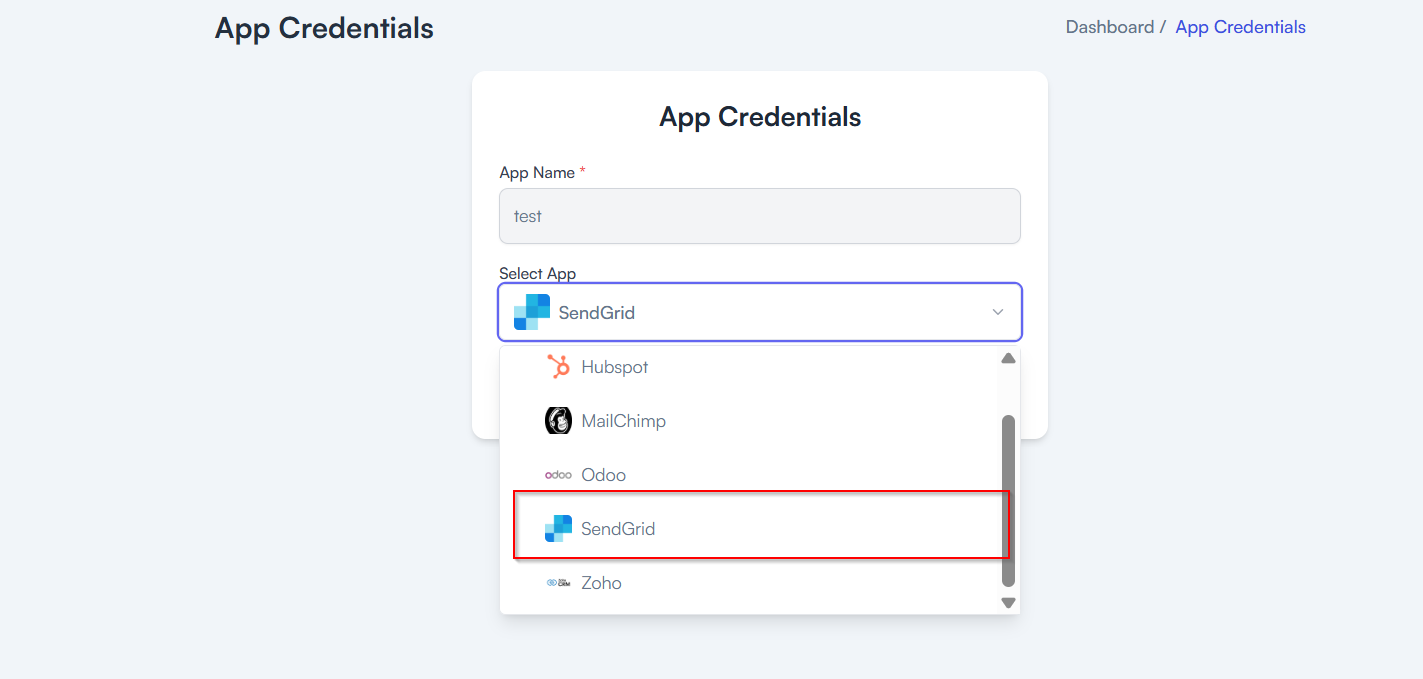Click the App Credentials breadcrumb link

pos(1240,27)
